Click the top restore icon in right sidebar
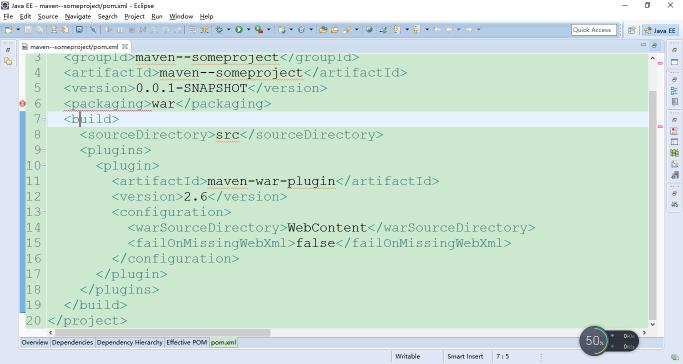Image resolution: width=683 pixels, height=364 pixels. (674, 50)
